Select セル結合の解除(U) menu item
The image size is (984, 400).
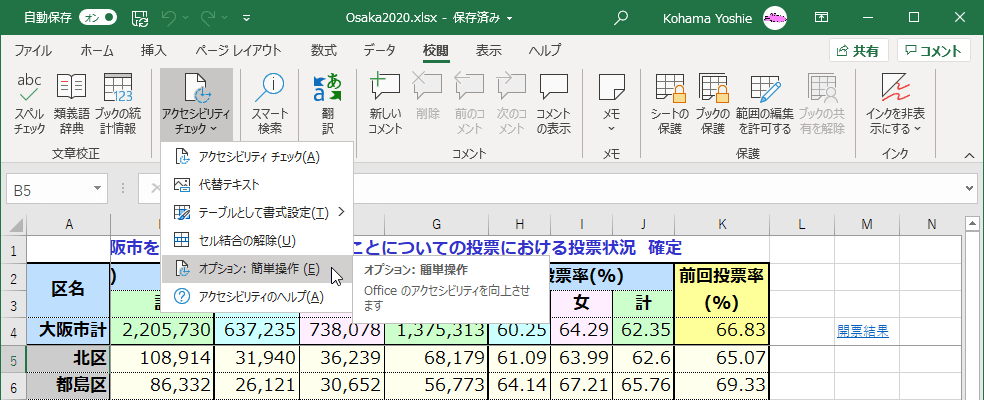pyautogui.click(x=257, y=240)
